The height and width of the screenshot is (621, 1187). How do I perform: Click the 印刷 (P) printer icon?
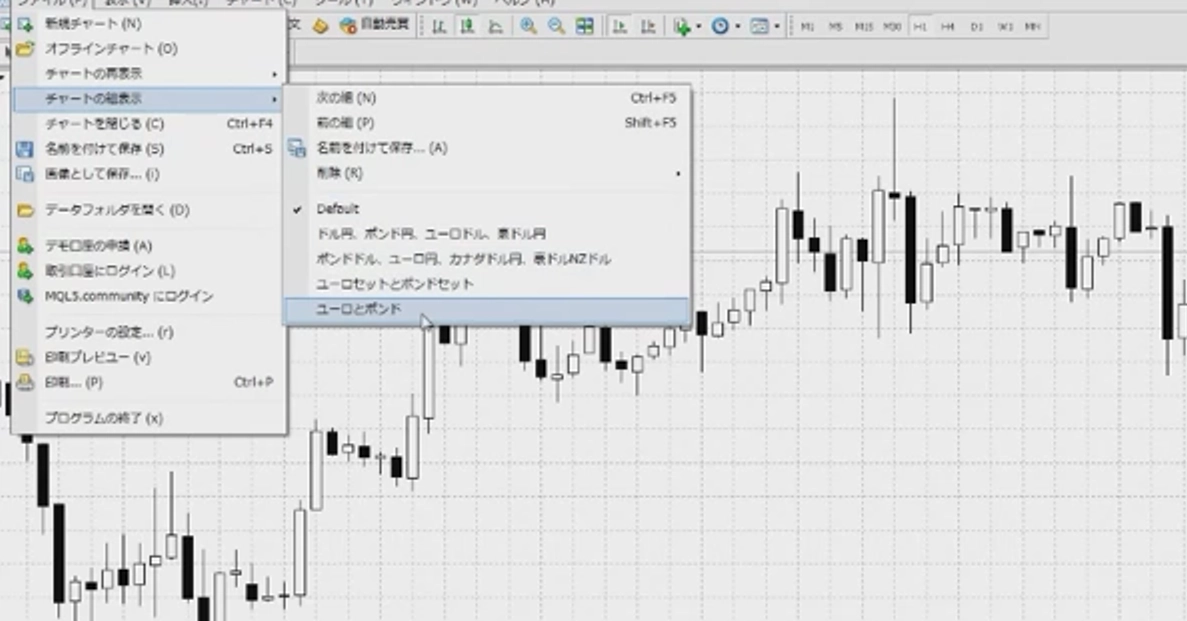coord(25,382)
